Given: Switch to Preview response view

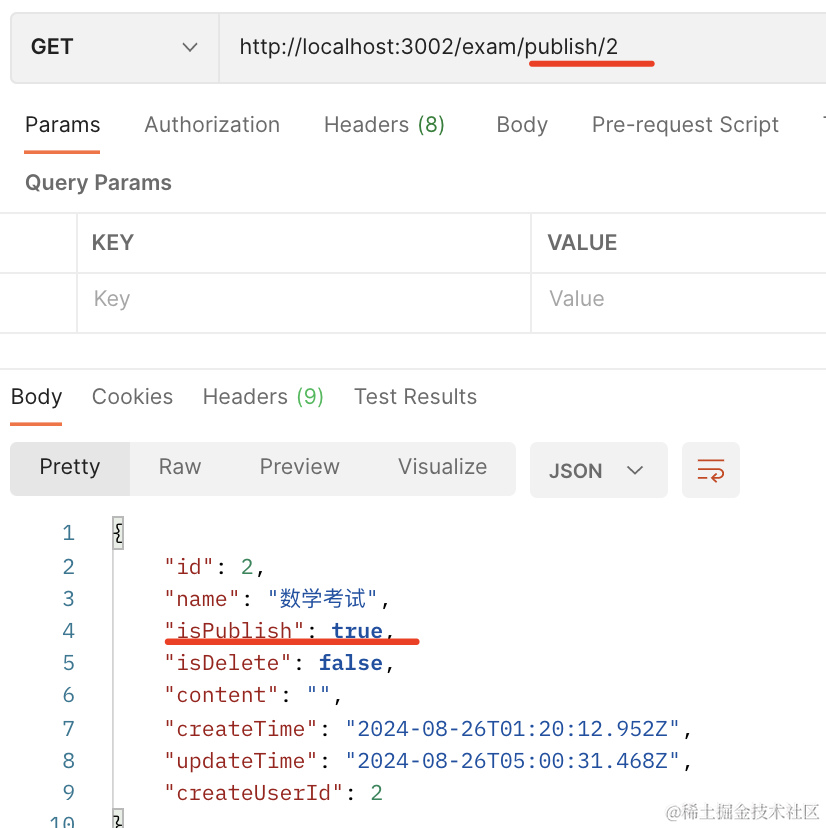Looking at the screenshot, I should coord(299,467).
